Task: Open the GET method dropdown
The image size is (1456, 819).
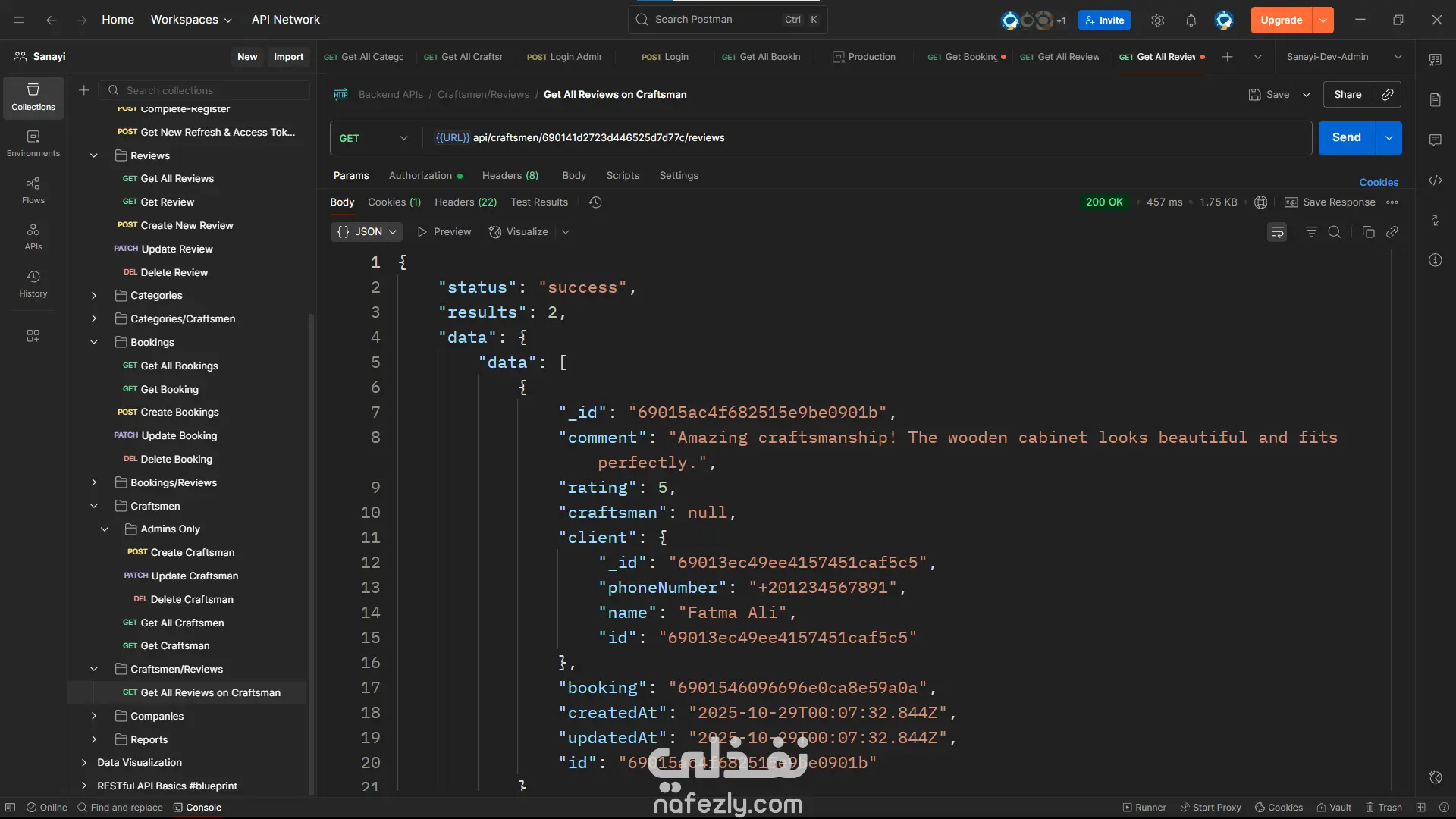Action: point(373,138)
